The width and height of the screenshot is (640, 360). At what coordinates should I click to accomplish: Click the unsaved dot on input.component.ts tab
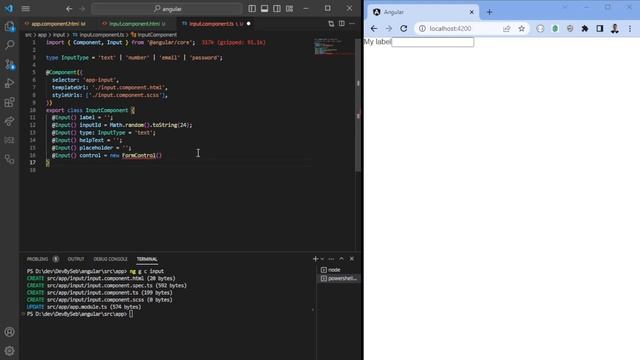[249, 24]
